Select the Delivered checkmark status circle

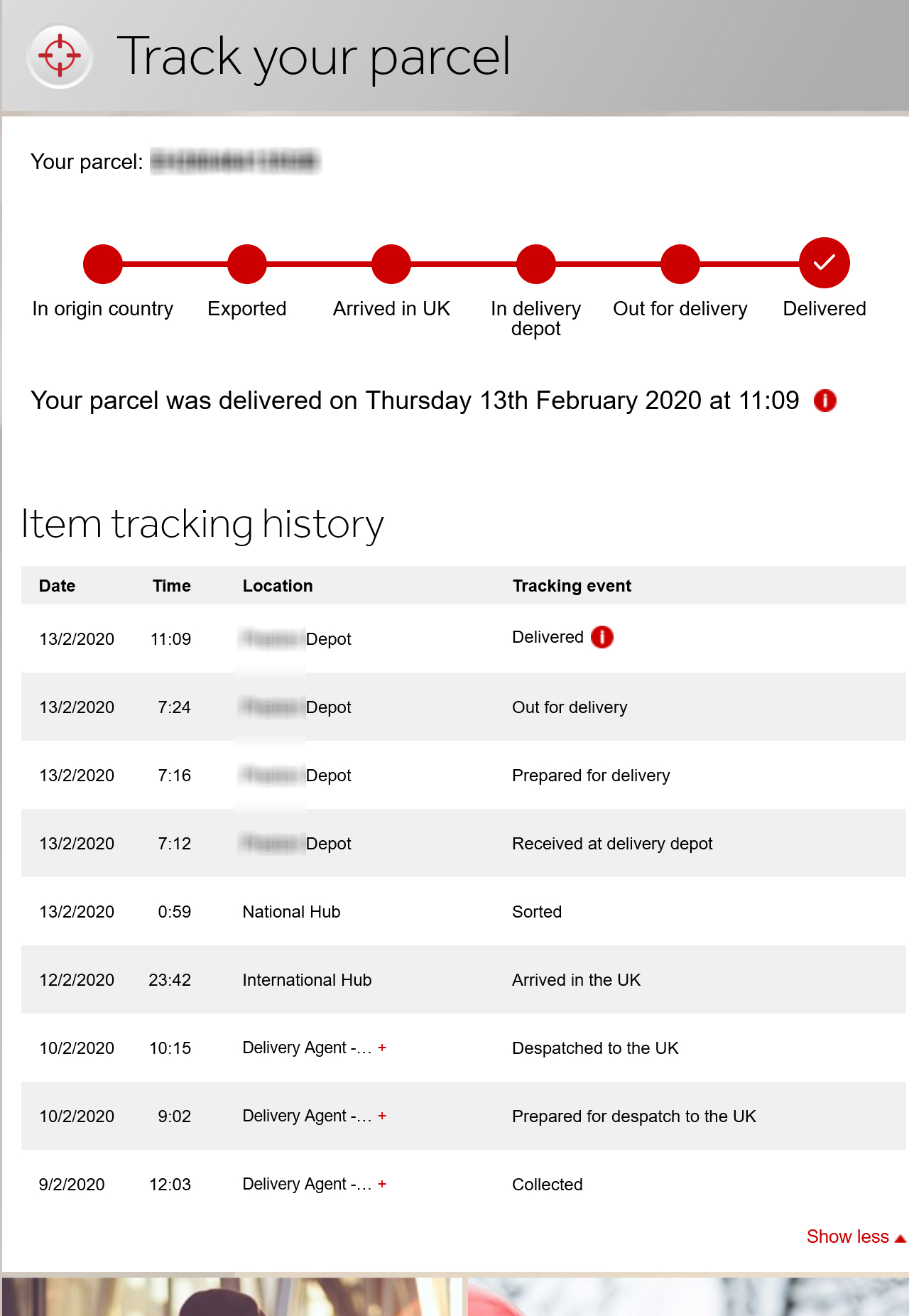pos(824,263)
